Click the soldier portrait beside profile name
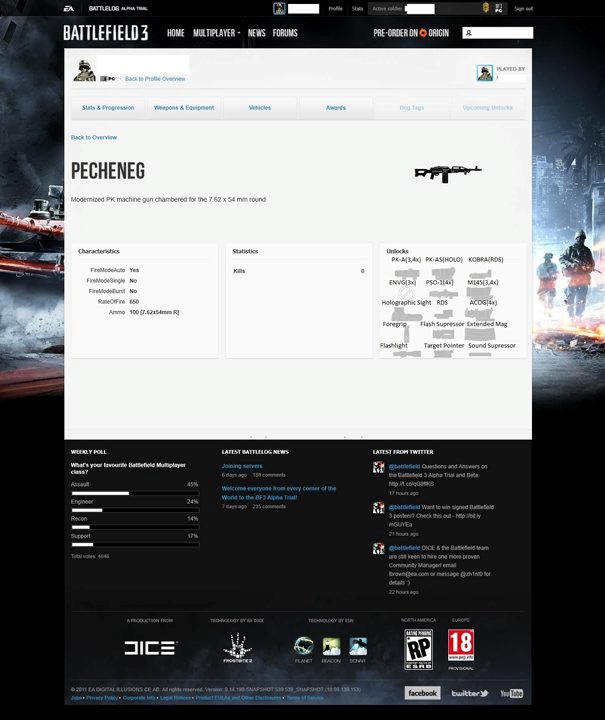 pos(85,70)
